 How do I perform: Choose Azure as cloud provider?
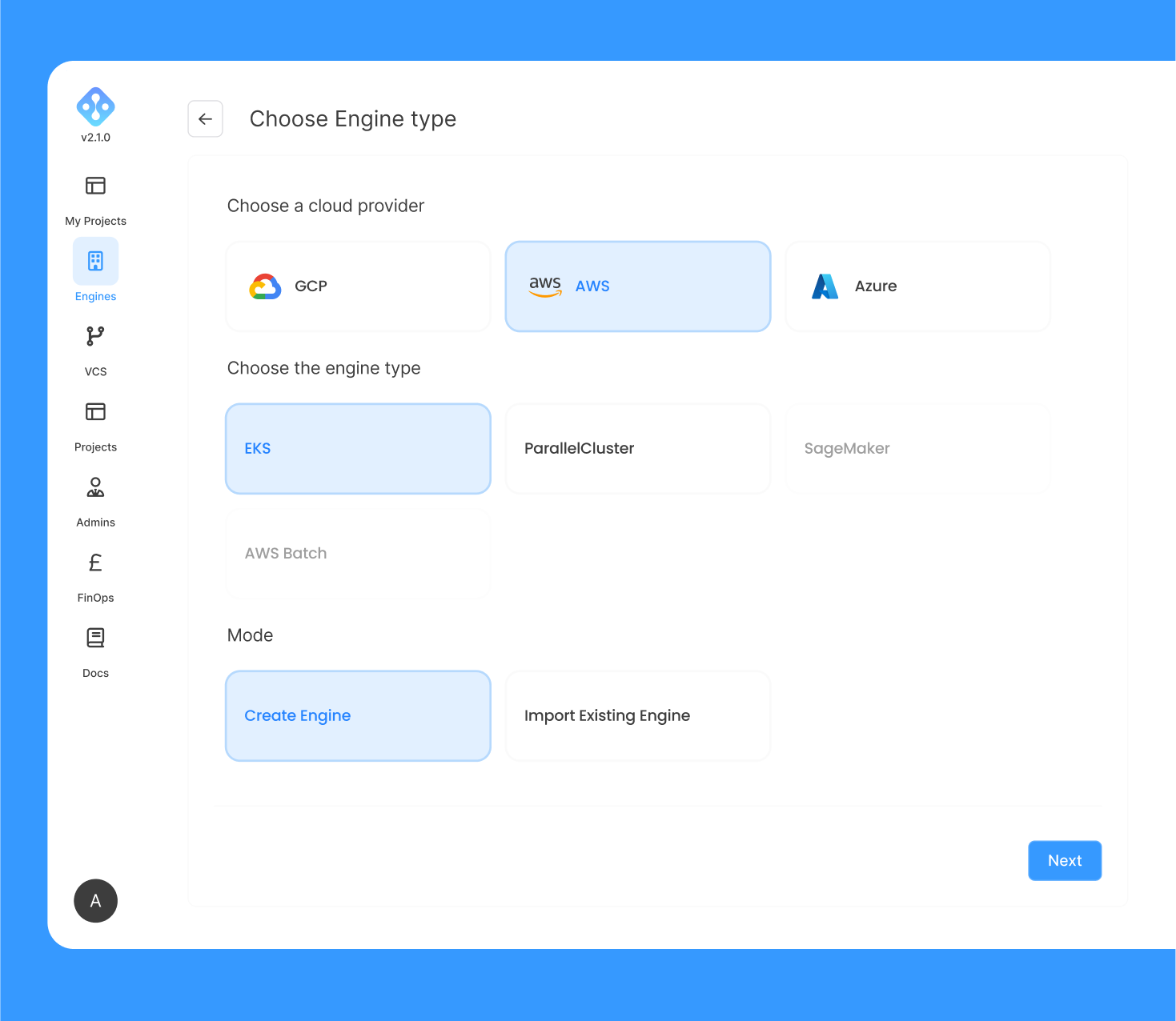pyautogui.click(x=917, y=286)
